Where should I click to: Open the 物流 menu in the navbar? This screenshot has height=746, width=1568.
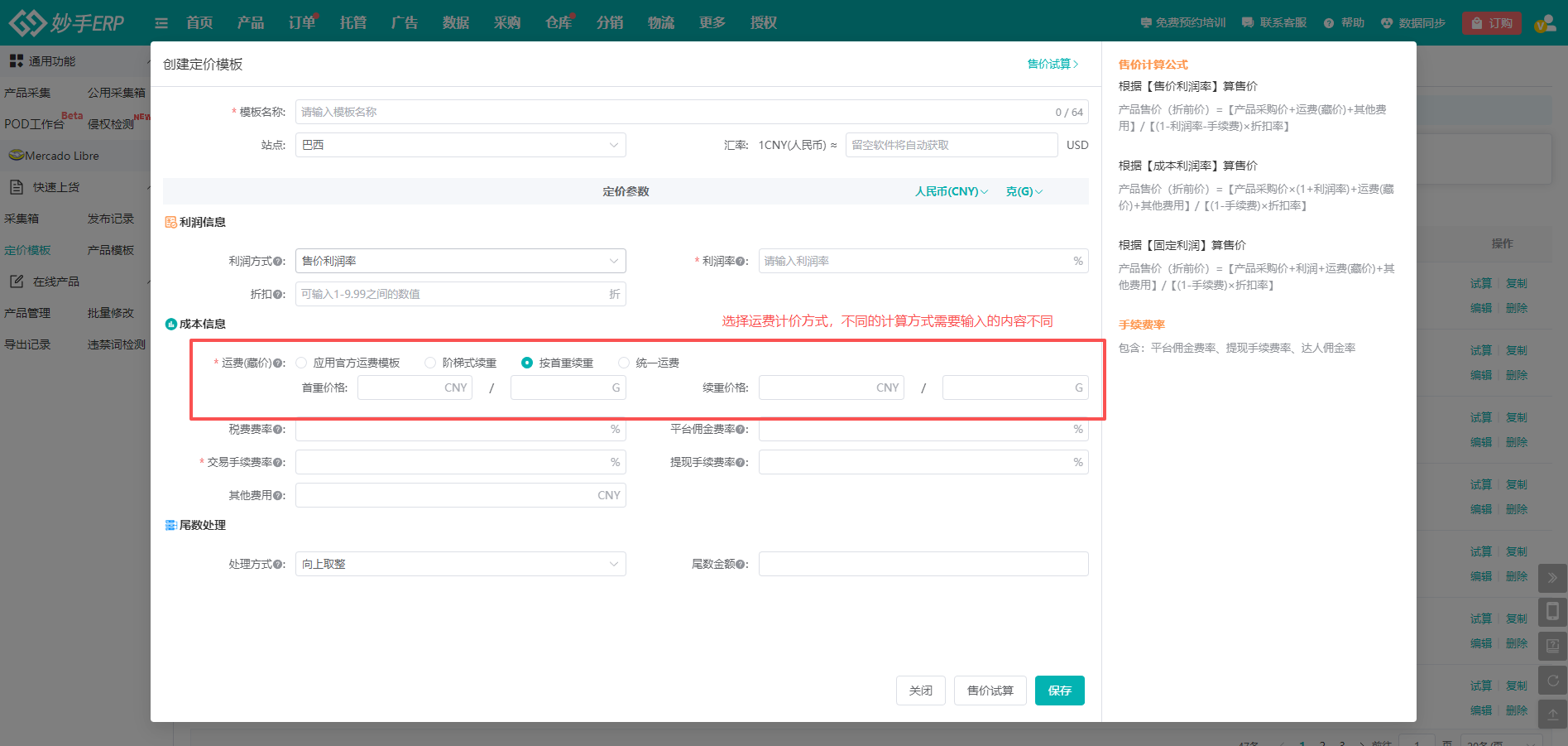tap(660, 23)
